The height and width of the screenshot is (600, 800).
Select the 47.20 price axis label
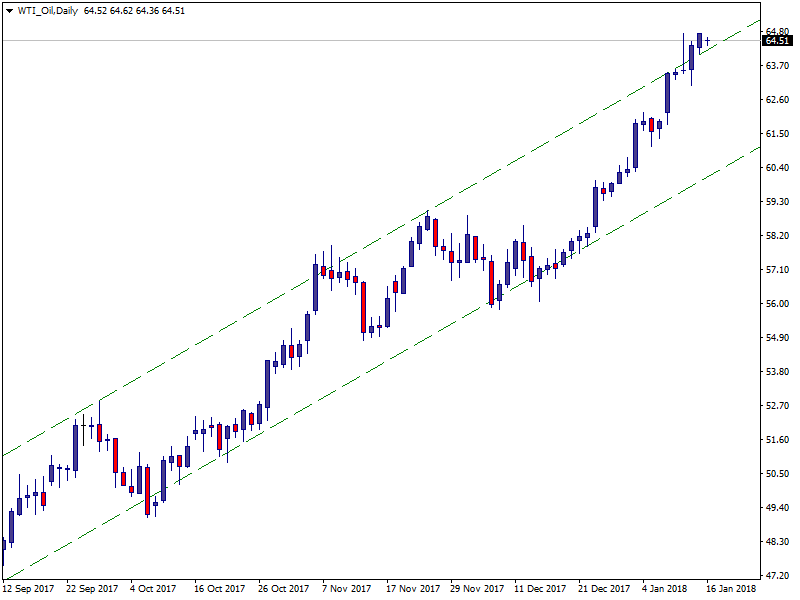pyautogui.click(x=779, y=576)
